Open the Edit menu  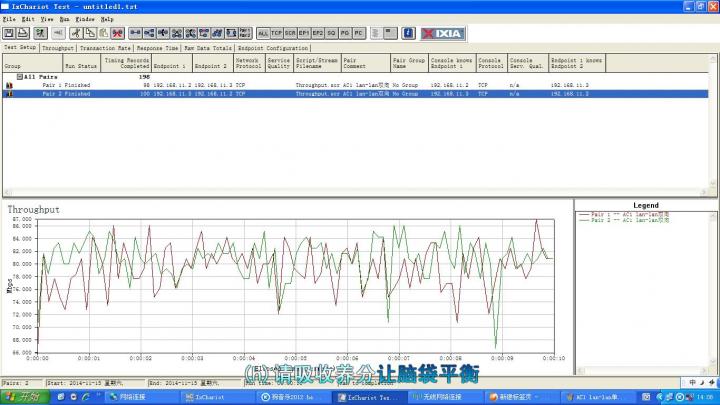(x=28, y=19)
